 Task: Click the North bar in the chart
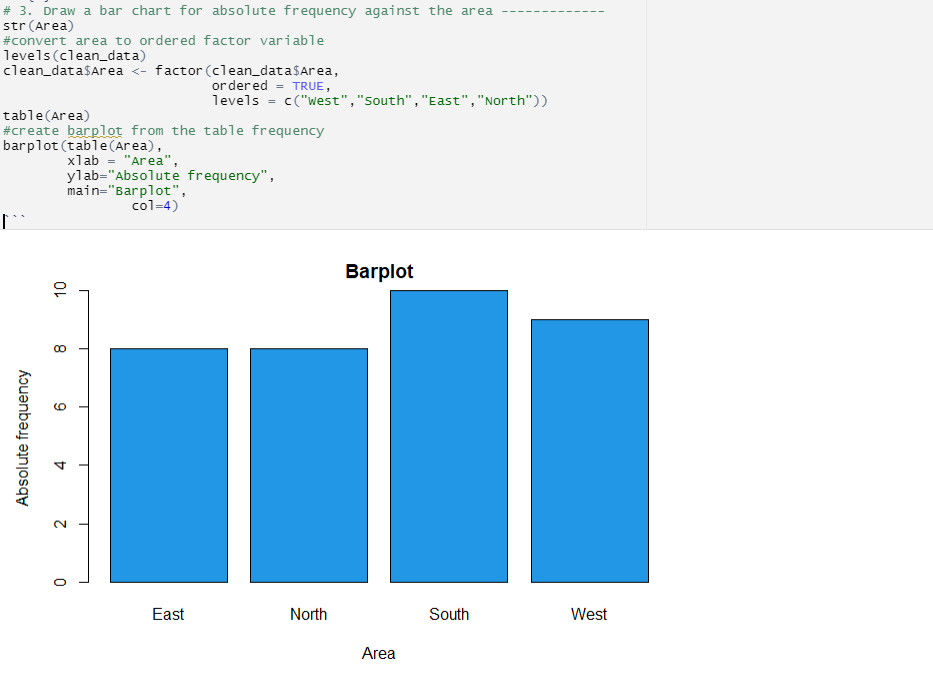309,465
